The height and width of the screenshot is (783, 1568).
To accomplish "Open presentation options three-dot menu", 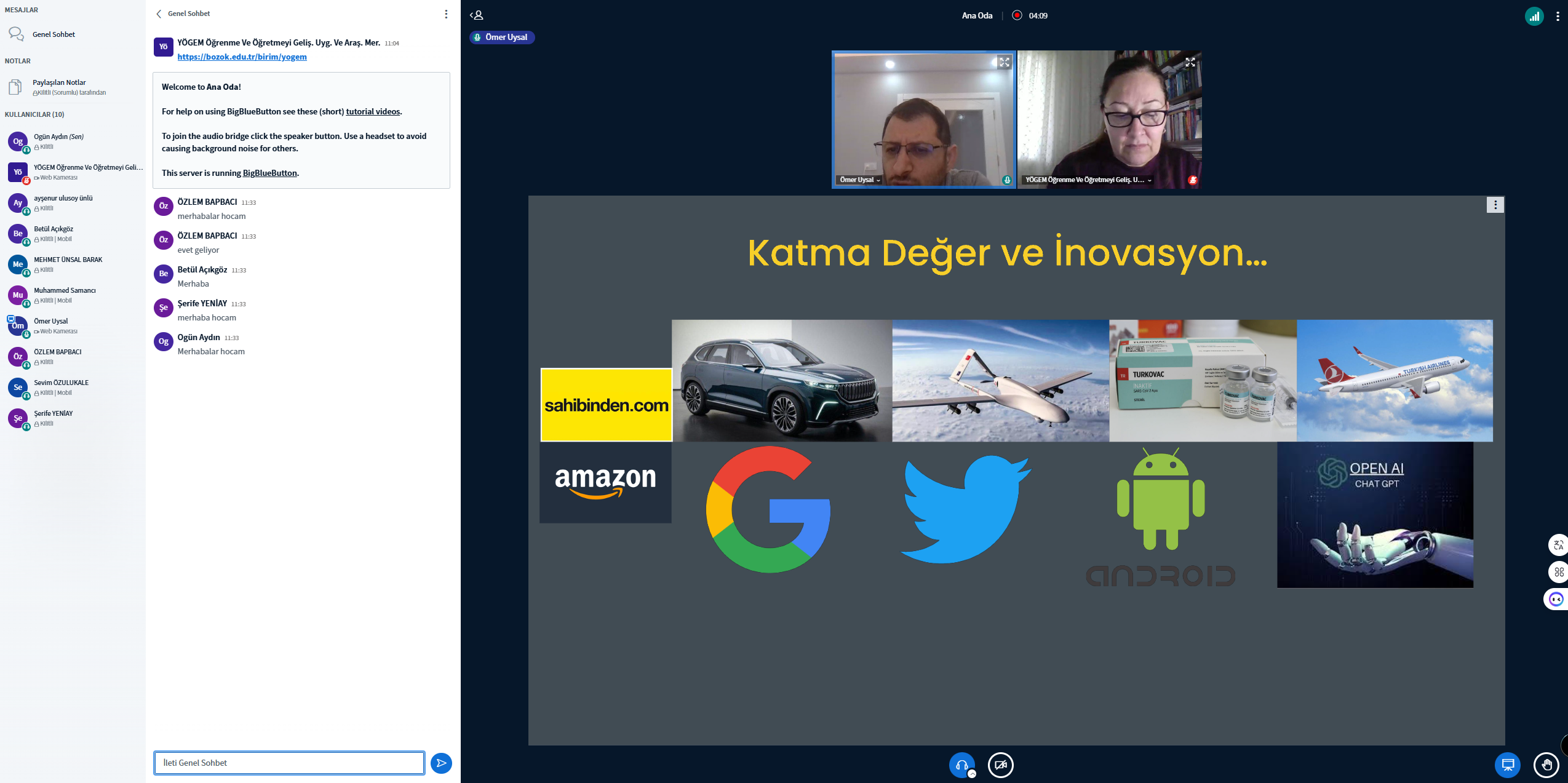I will (1495, 205).
